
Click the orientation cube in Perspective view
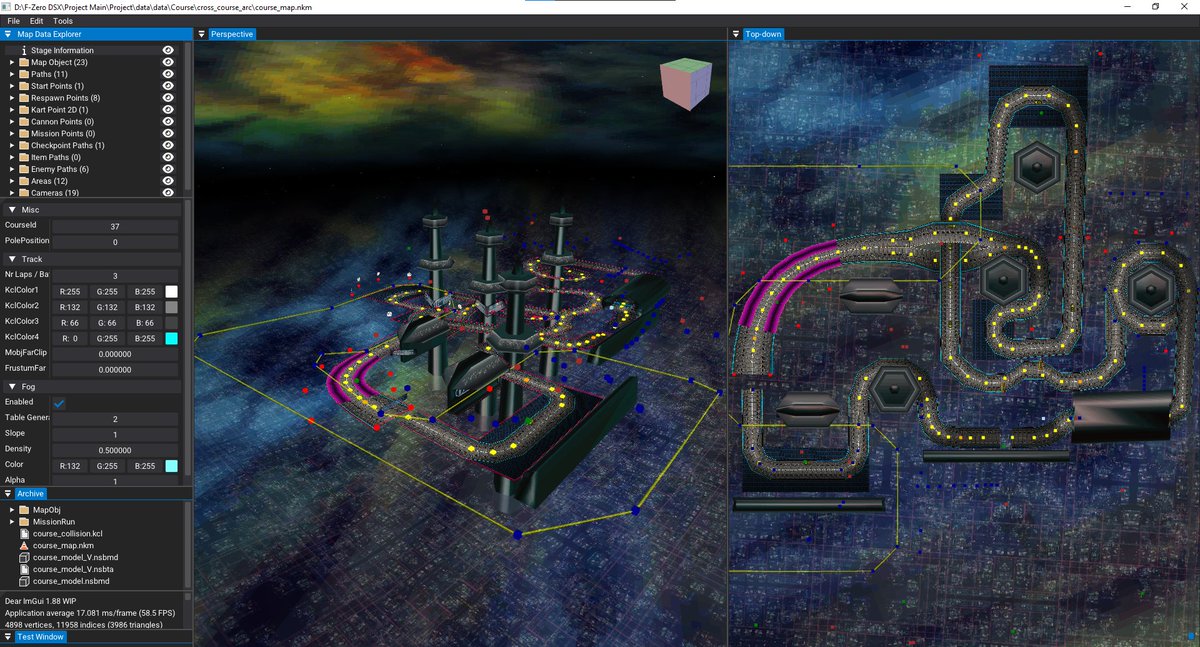685,84
